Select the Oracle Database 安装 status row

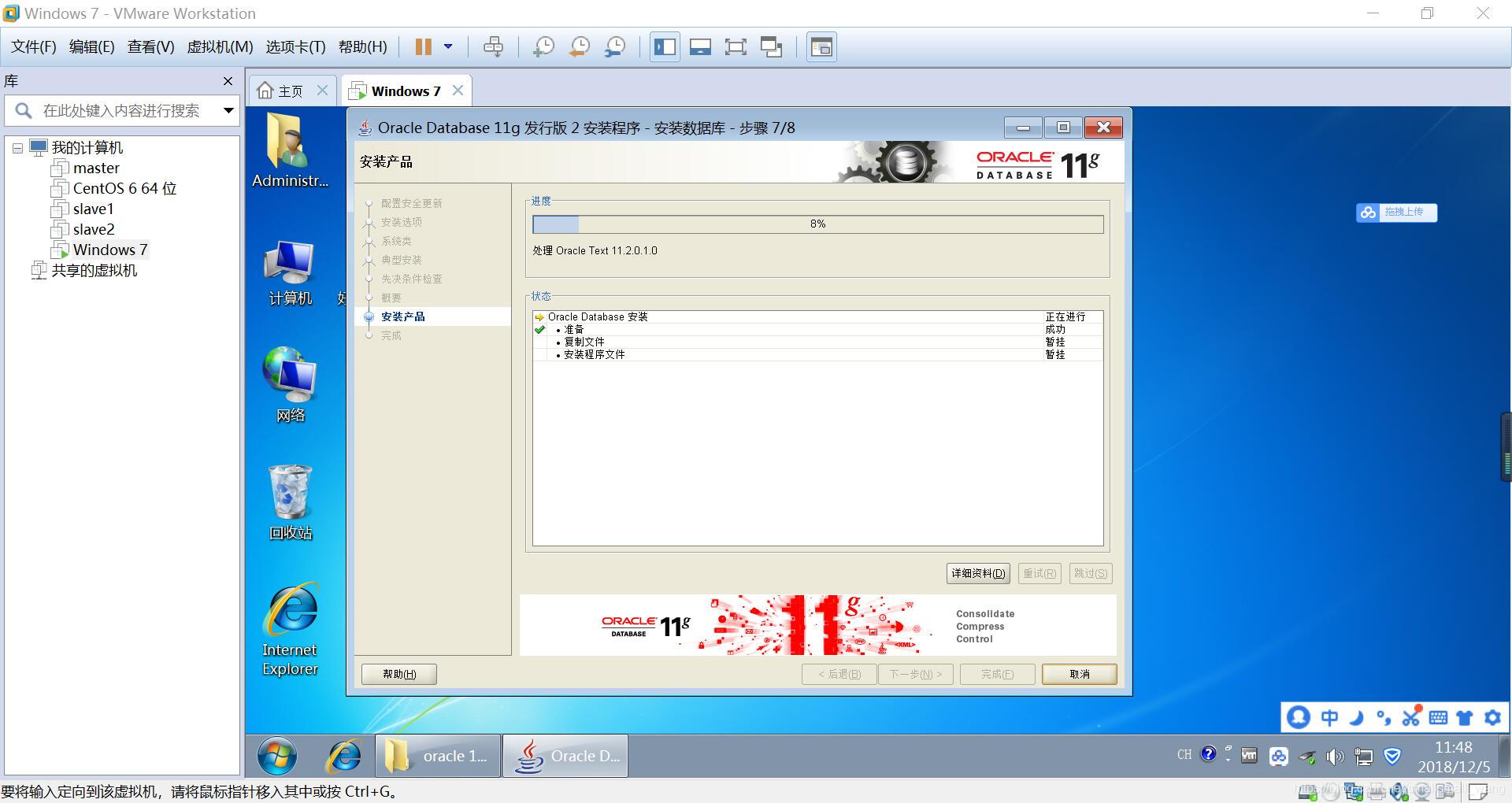[817, 316]
